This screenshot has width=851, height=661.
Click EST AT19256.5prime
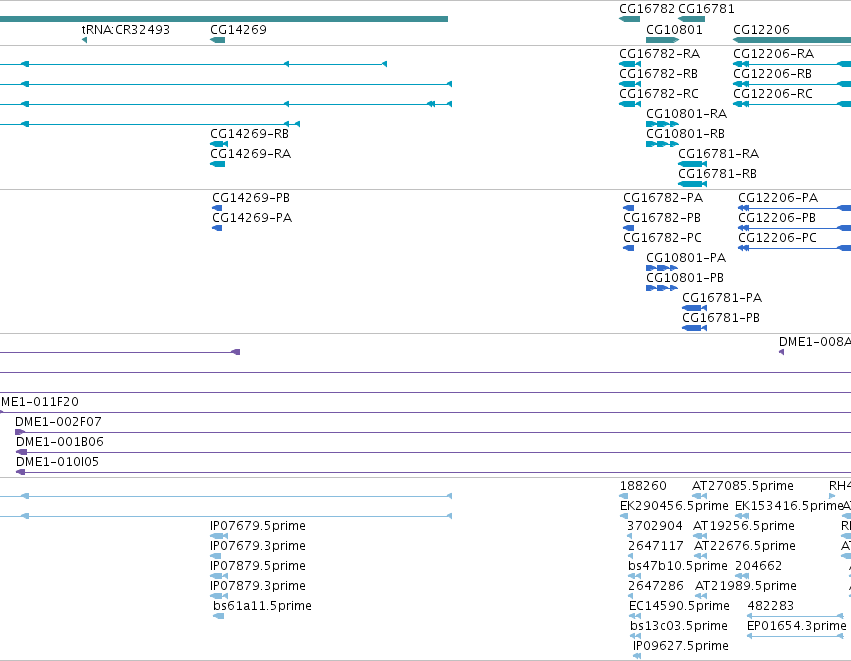[x=744, y=526]
